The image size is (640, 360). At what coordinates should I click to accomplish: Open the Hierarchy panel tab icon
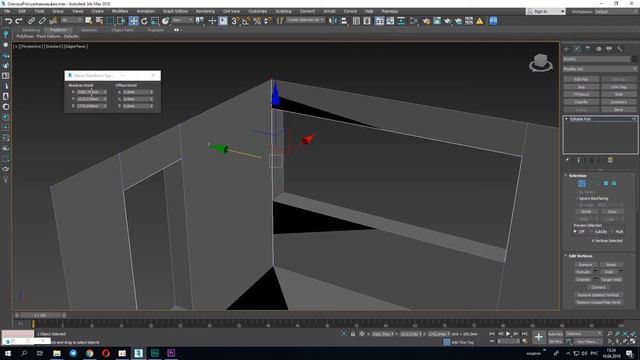coord(588,49)
